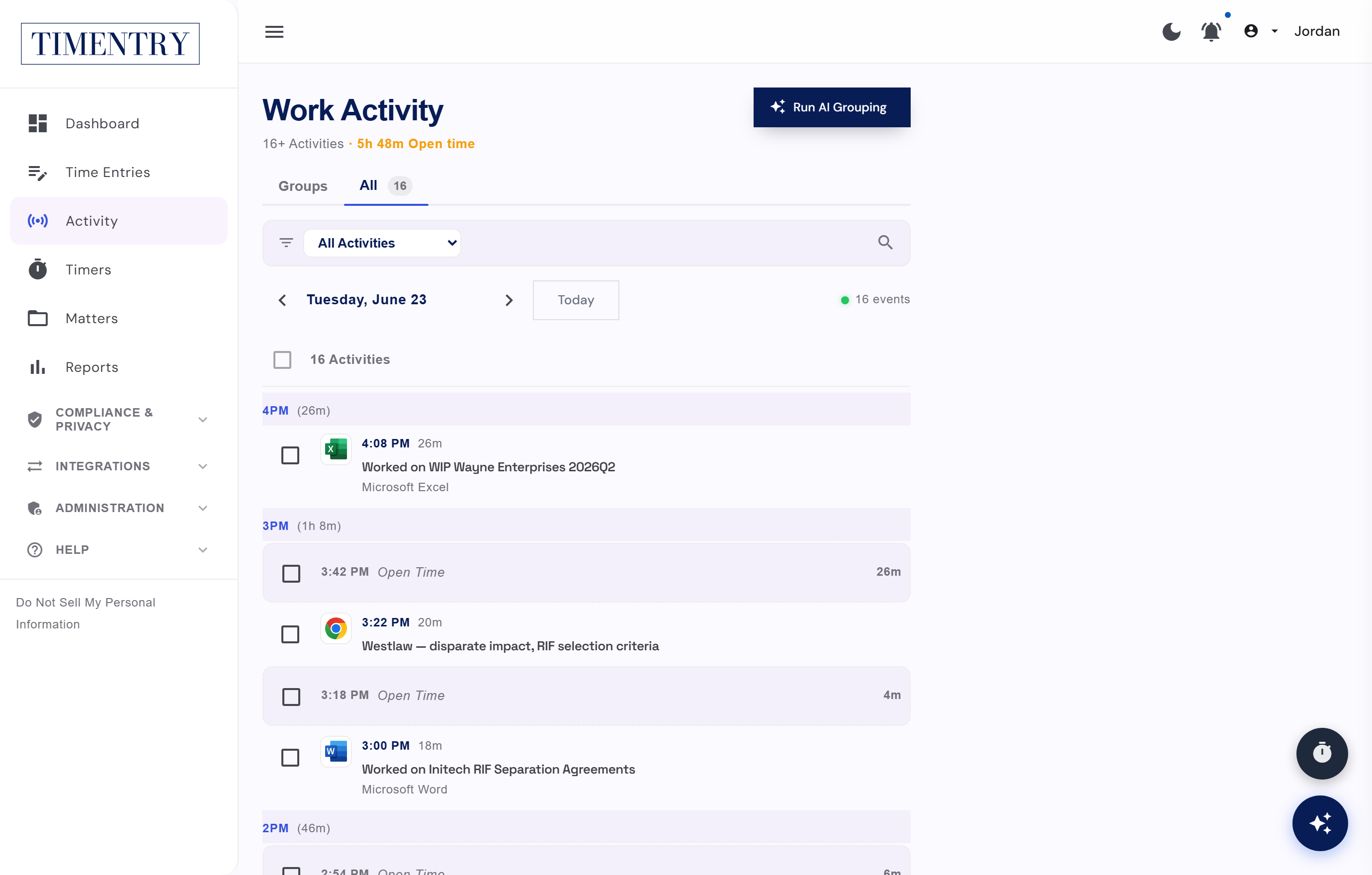
Task: Click the Microsoft Word app icon
Action: click(x=336, y=752)
